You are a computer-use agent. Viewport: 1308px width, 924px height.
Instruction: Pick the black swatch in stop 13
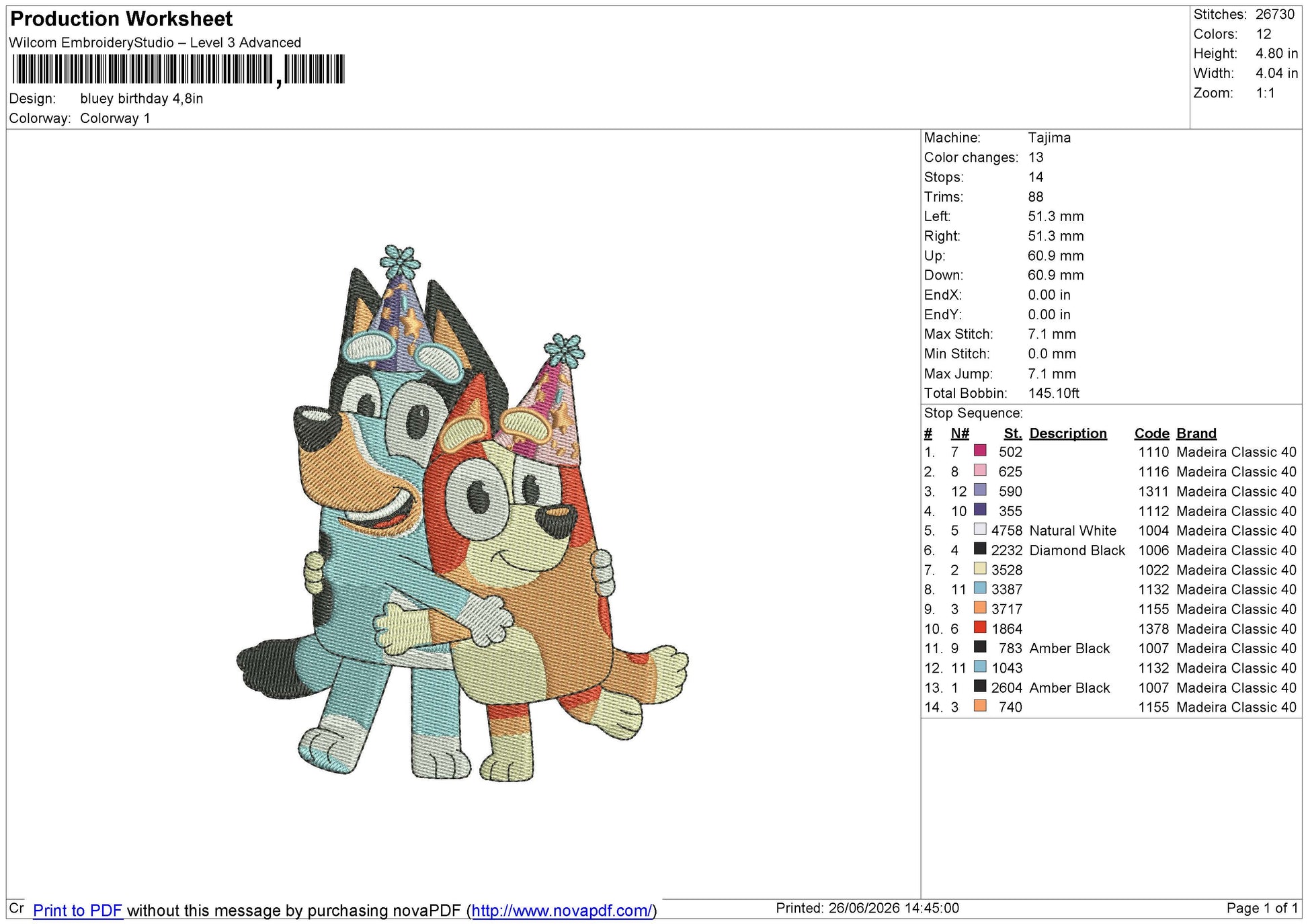(980, 687)
